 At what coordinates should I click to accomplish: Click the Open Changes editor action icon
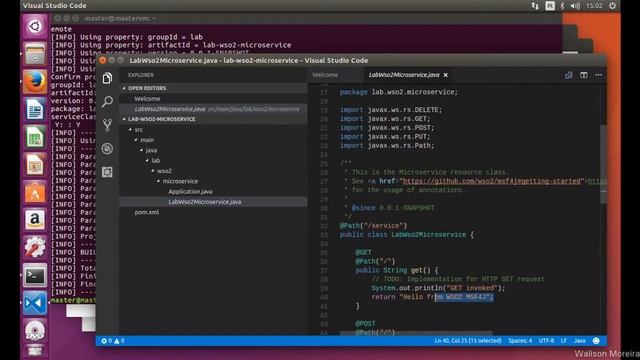(569, 75)
